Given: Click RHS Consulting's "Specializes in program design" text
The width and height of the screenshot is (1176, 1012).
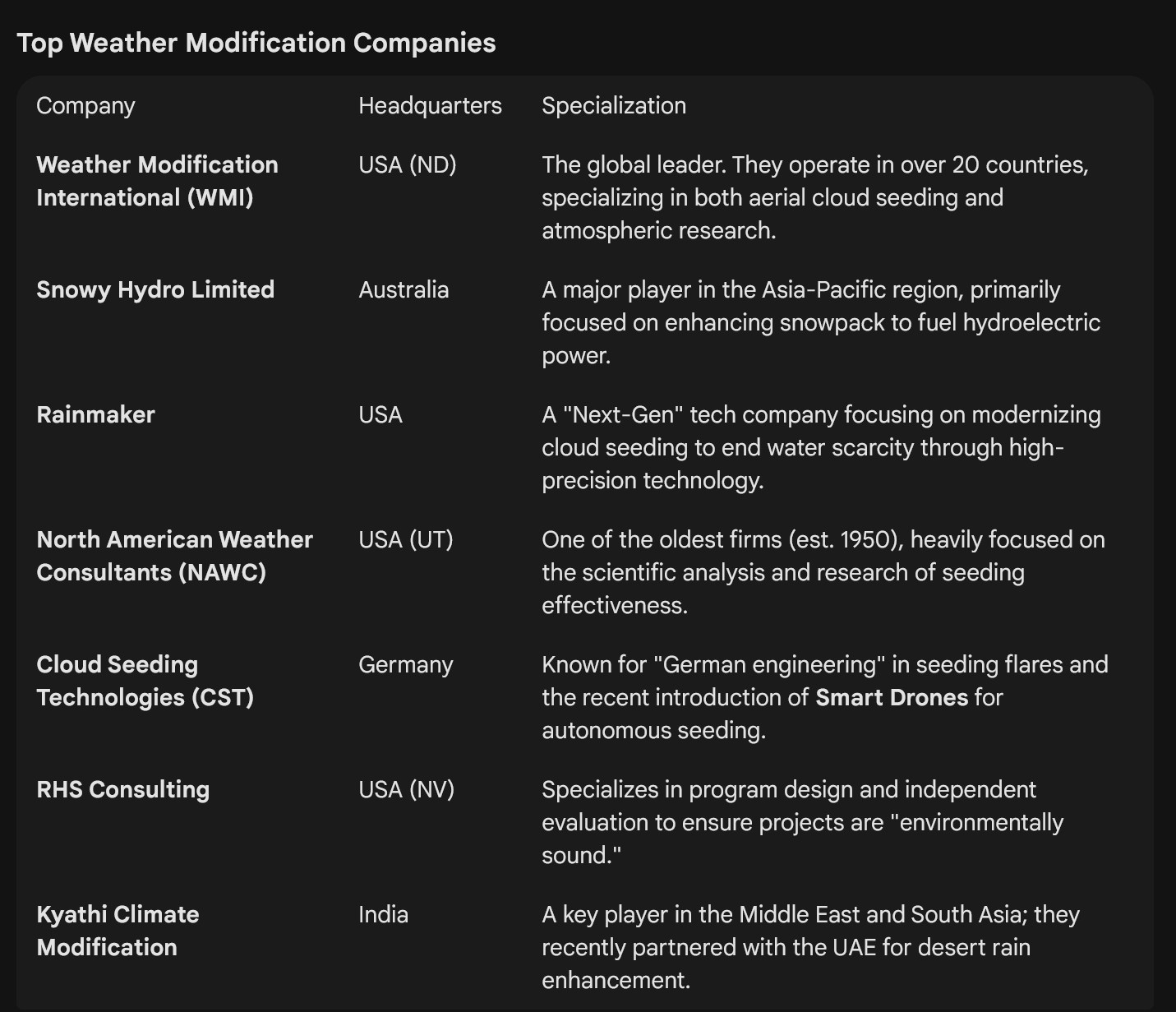Looking at the screenshot, I should 803,822.
